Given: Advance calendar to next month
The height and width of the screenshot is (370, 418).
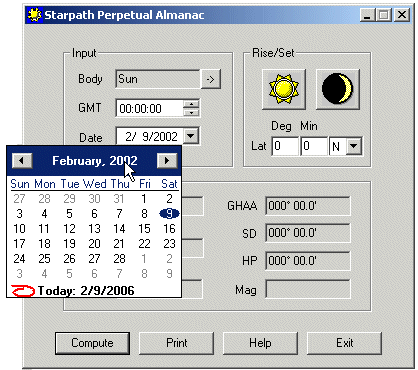Looking at the screenshot, I should [167, 161].
